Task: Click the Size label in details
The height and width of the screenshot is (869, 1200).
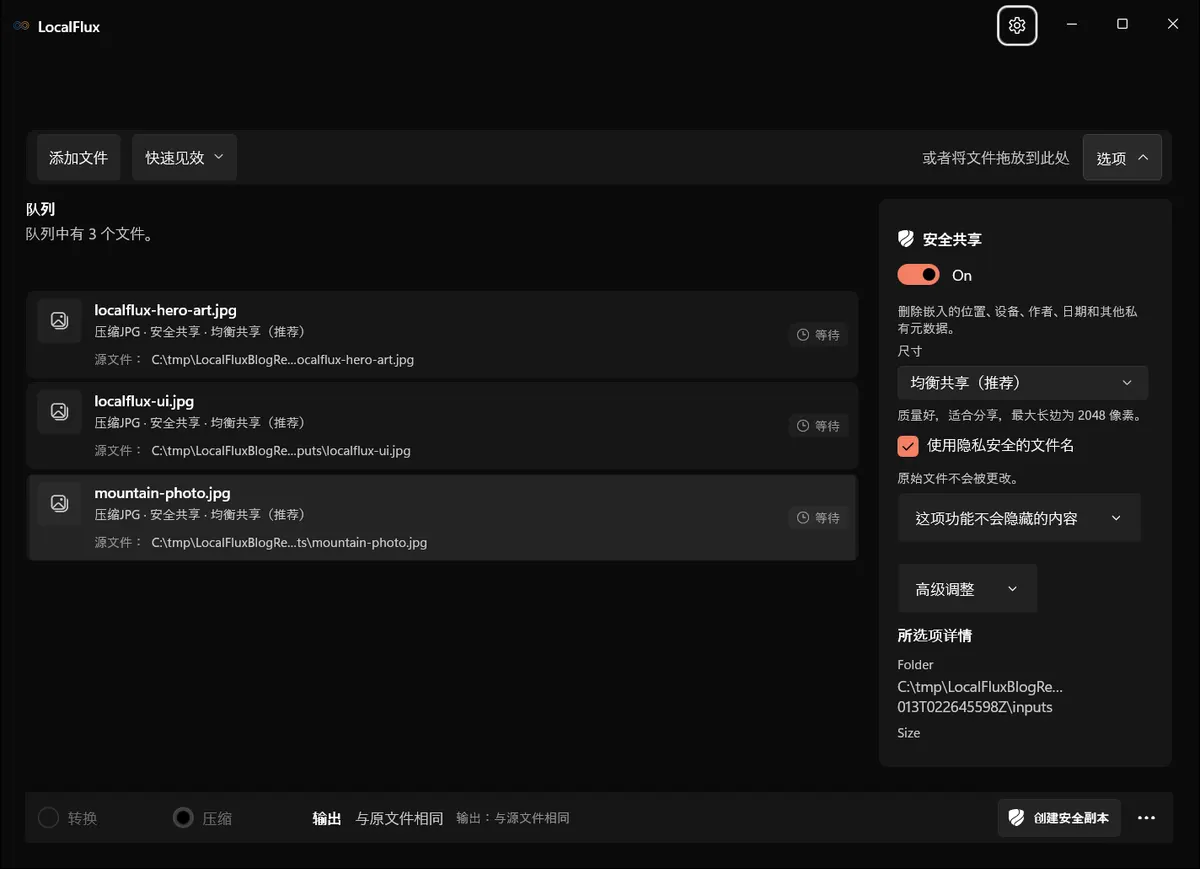Action: click(x=909, y=733)
